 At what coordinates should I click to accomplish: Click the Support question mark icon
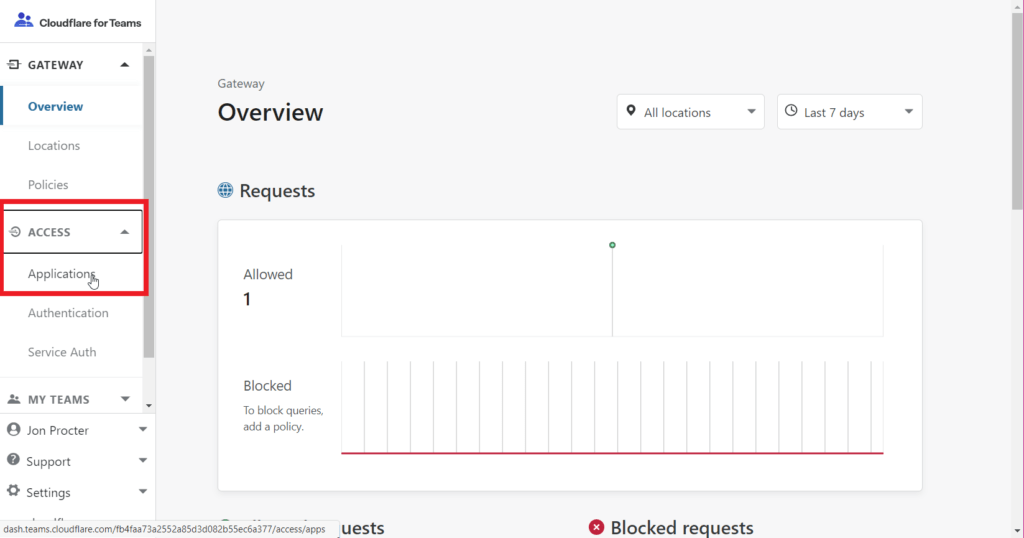(x=13, y=460)
